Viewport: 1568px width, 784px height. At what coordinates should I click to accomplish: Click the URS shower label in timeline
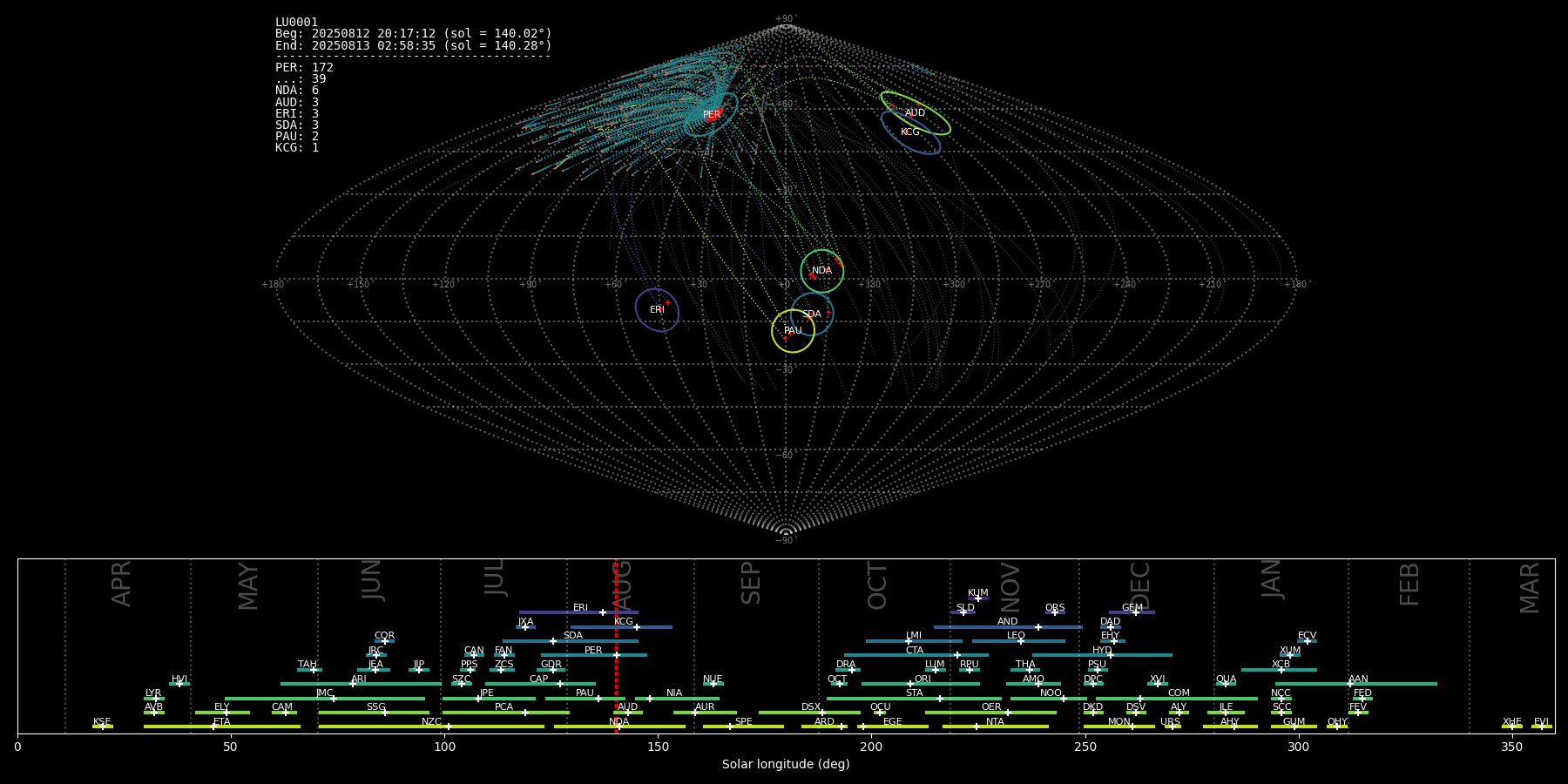[1171, 722]
